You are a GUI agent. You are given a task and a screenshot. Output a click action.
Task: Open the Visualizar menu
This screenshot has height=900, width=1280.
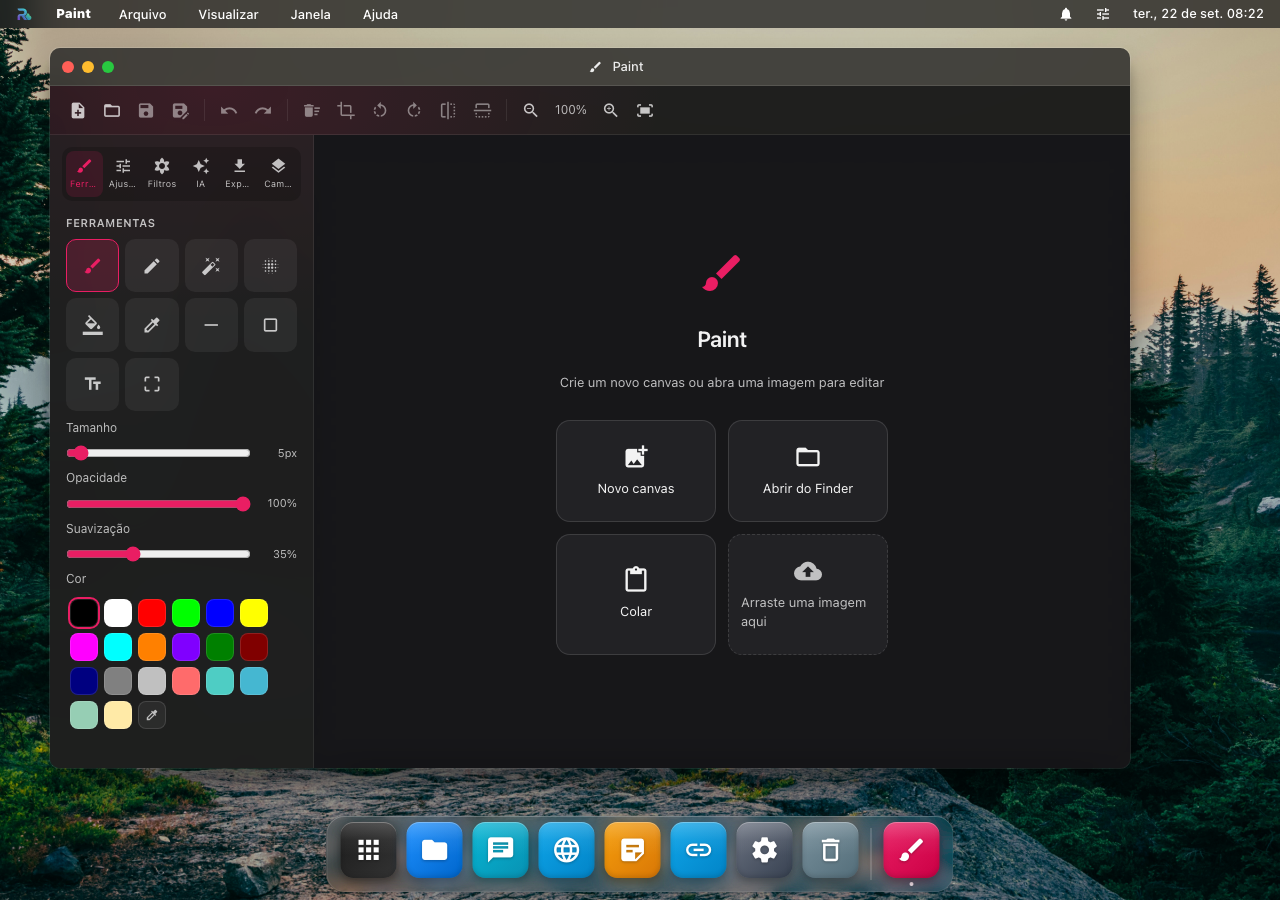(x=229, y=14)
